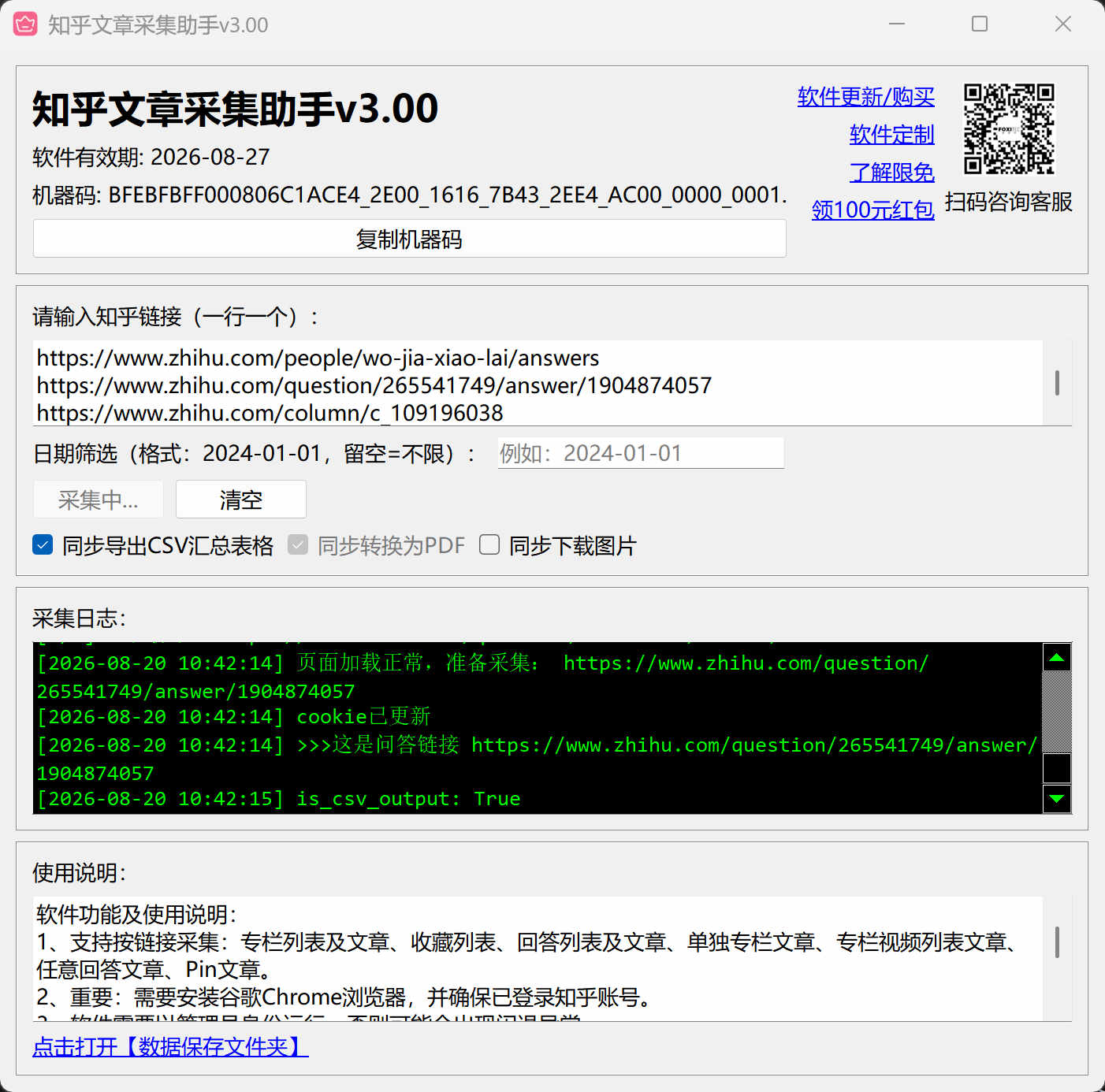1105x1092 pixels.
Task: Minimize the window
Action: (896, 24)
